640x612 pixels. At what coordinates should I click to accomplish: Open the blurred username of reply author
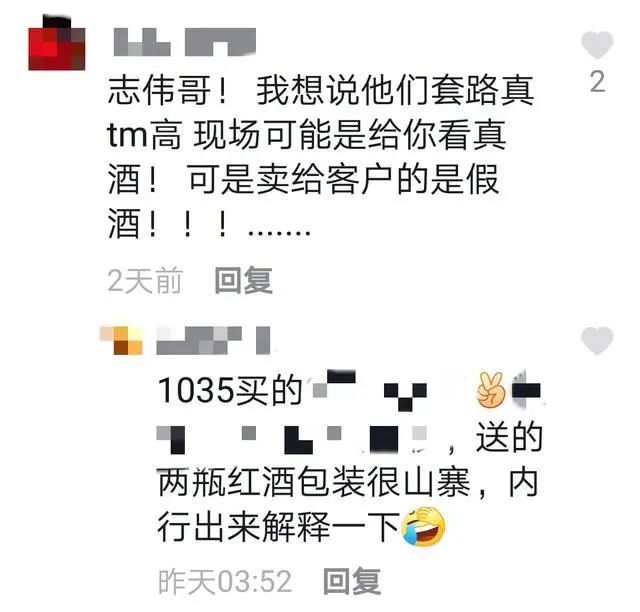pyautogui.click(x=214, y=340)
